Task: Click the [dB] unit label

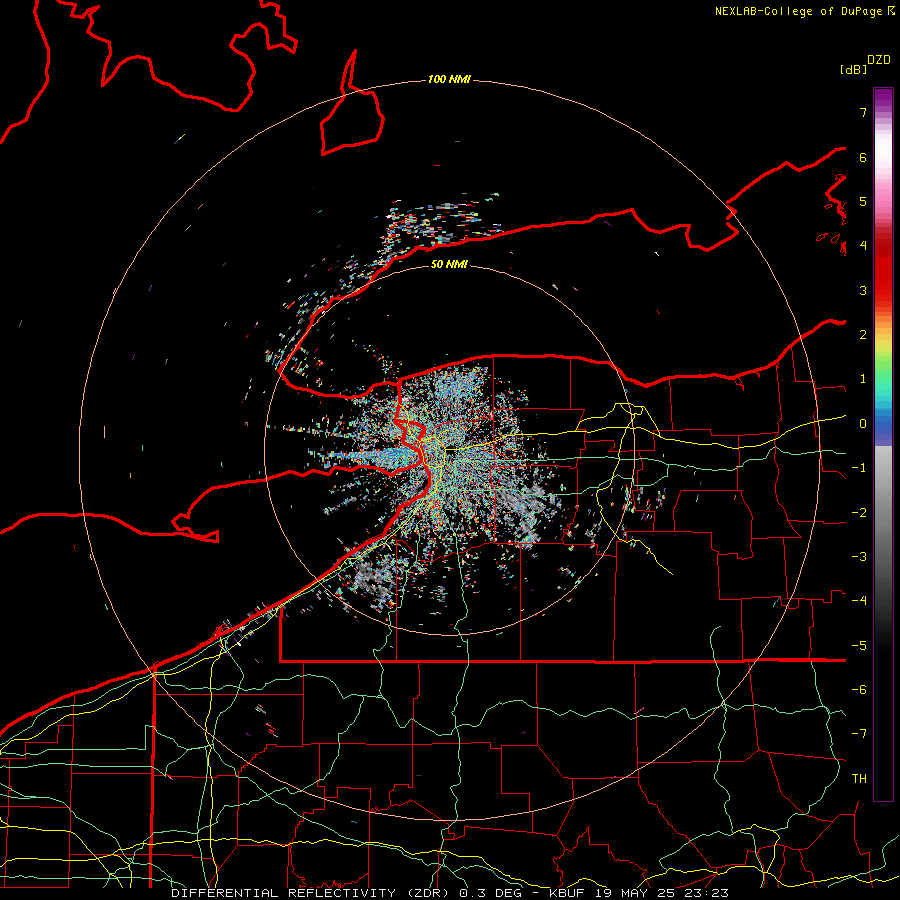Action: pos(853,69)
